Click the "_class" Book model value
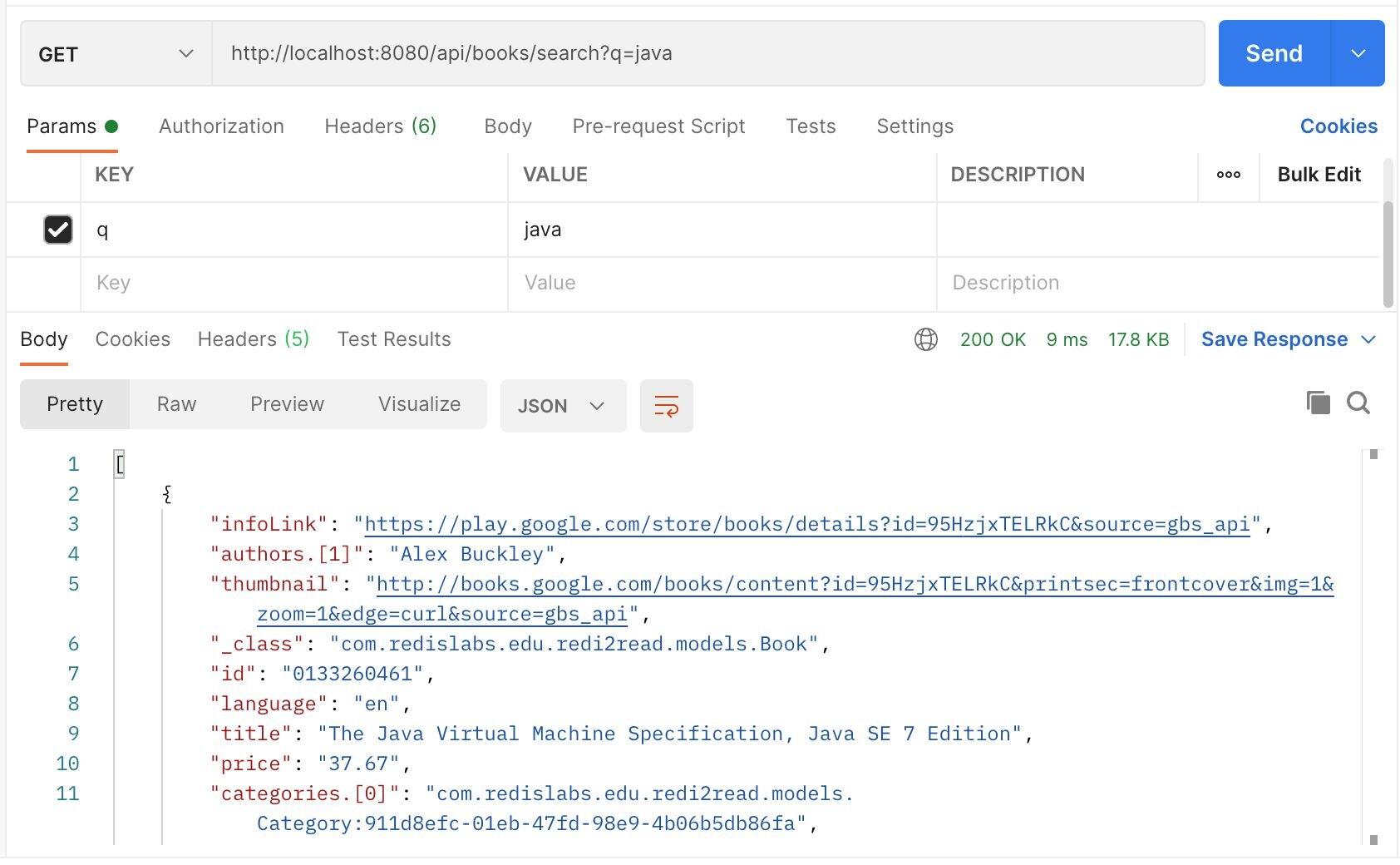 (x=574, y=644)
